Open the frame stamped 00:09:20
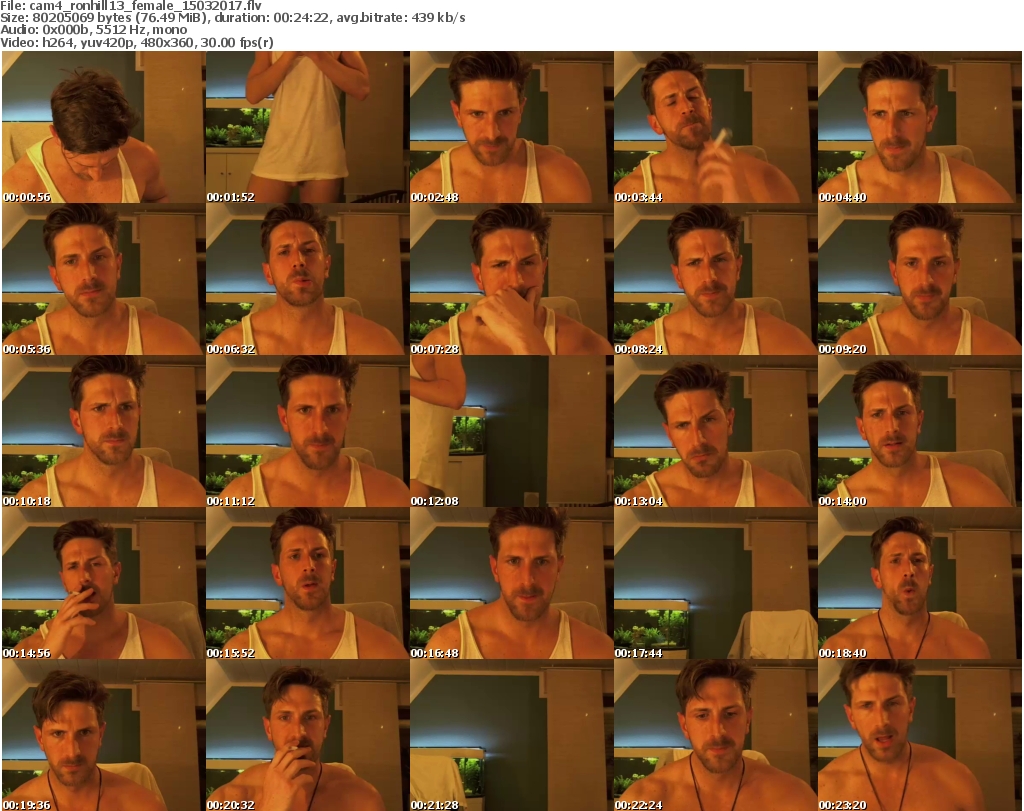 tap(920, 279)
